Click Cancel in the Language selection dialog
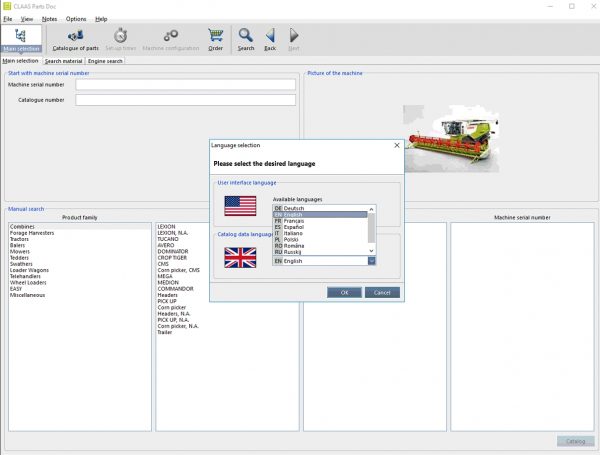600x455 pixels. tap(382, 292)
